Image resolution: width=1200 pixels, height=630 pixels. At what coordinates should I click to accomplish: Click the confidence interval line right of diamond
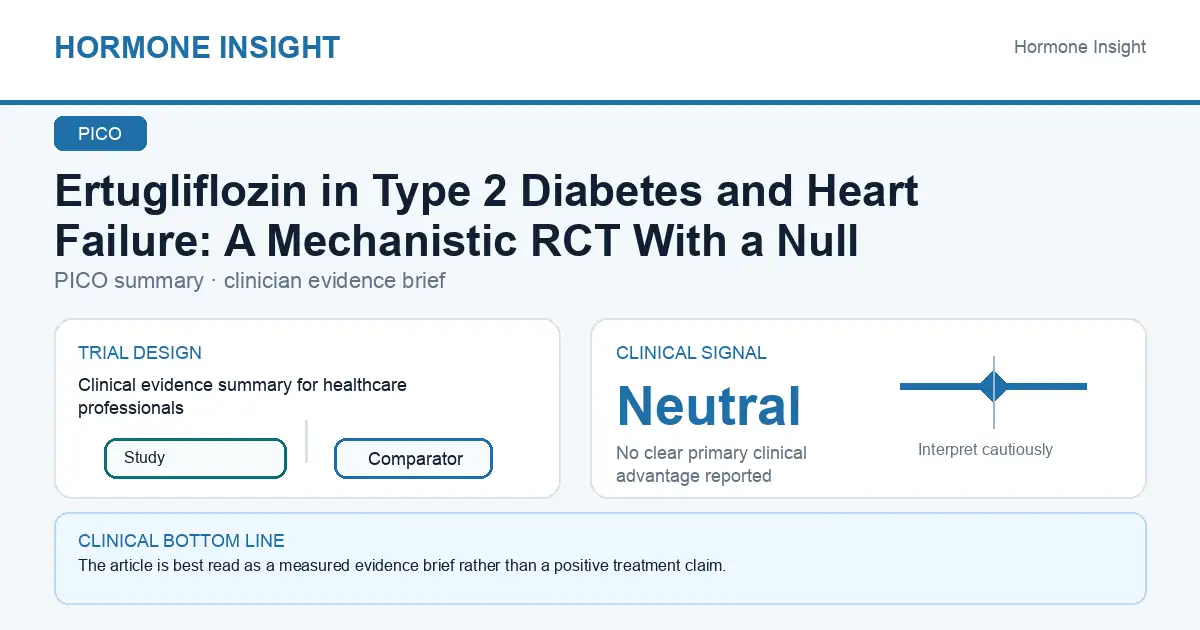[x=1047, y=386]
